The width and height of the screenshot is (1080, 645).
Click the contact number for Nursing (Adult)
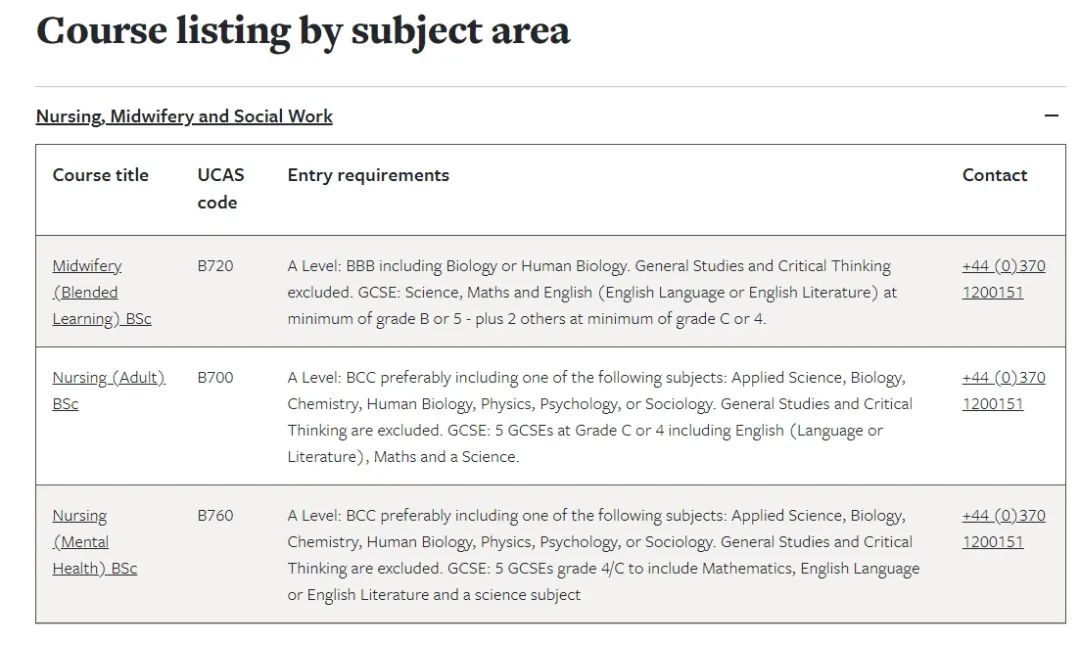(1004, 391)
